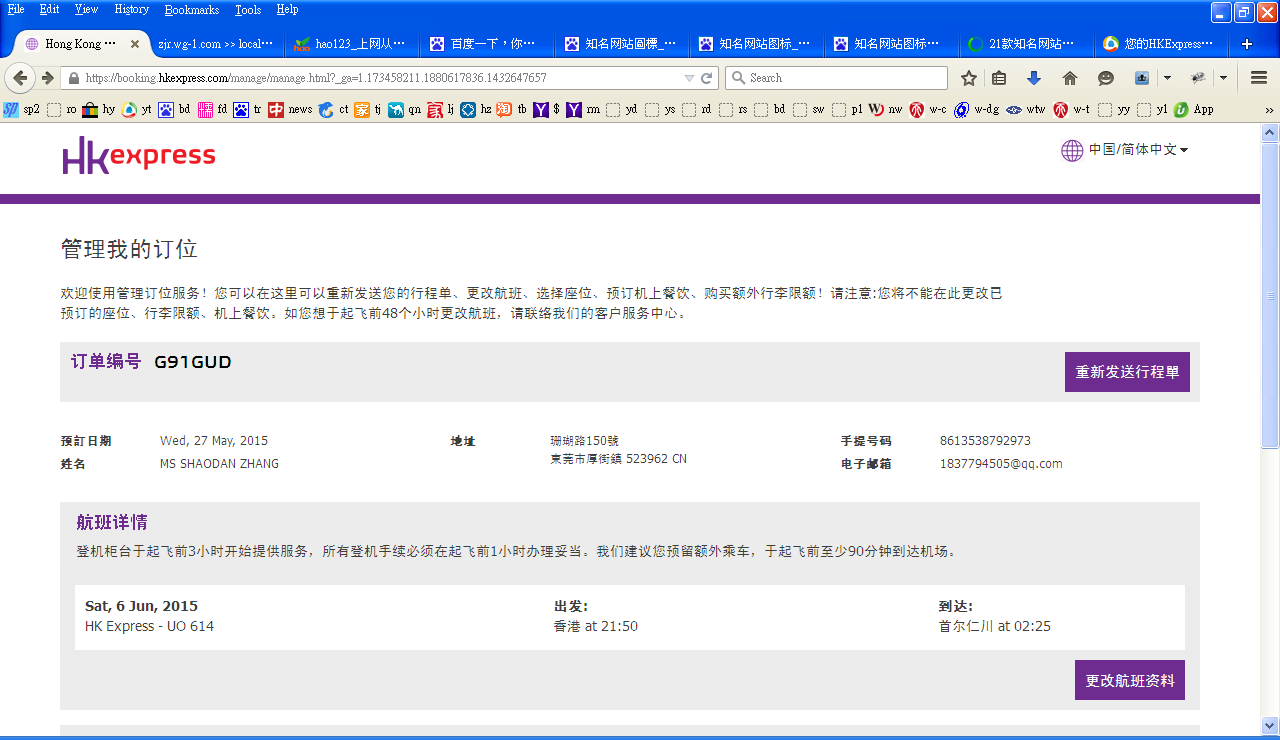Open the History menu

[x=131, y=9]
